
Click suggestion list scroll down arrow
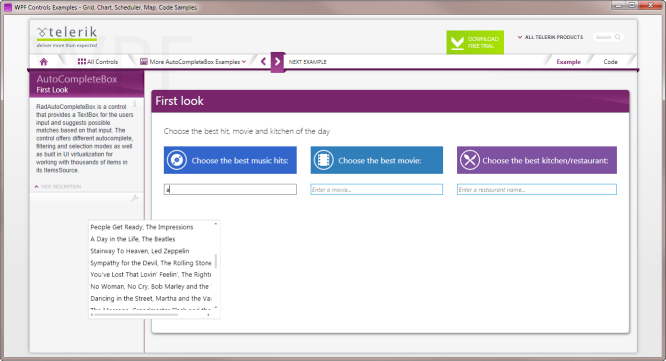(216, 307)
